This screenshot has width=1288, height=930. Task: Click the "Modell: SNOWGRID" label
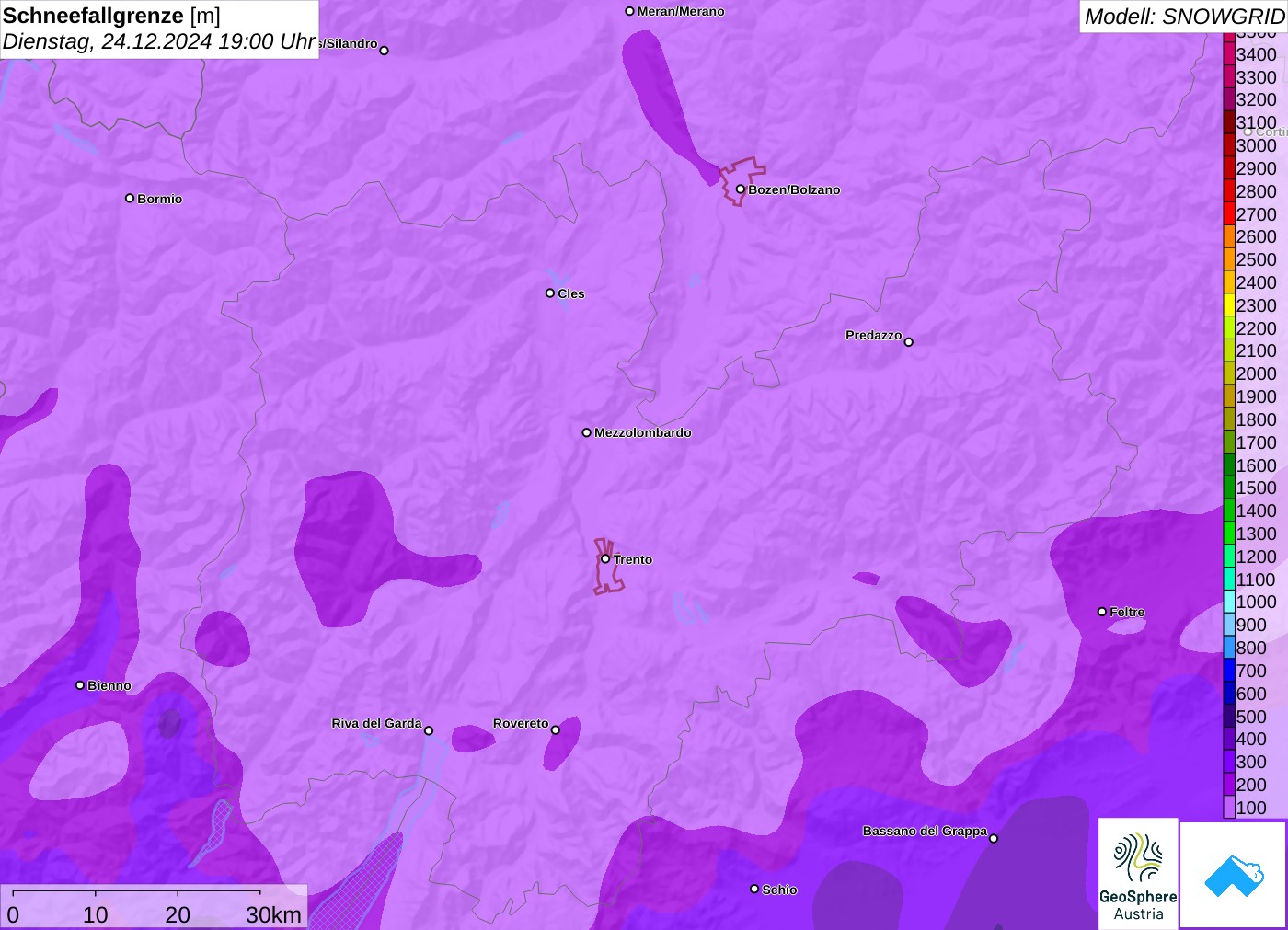1184,17
